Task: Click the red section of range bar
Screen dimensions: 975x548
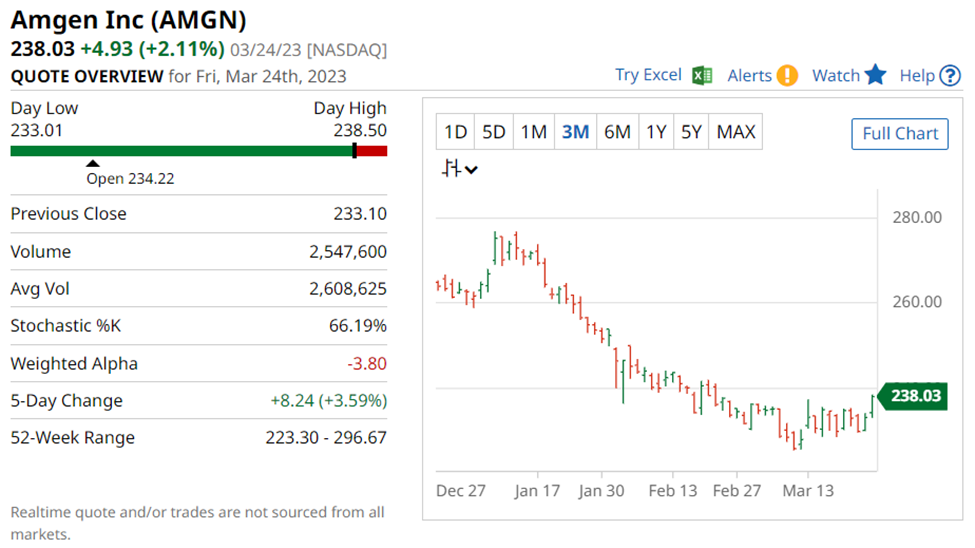Action: click(372, 151)
